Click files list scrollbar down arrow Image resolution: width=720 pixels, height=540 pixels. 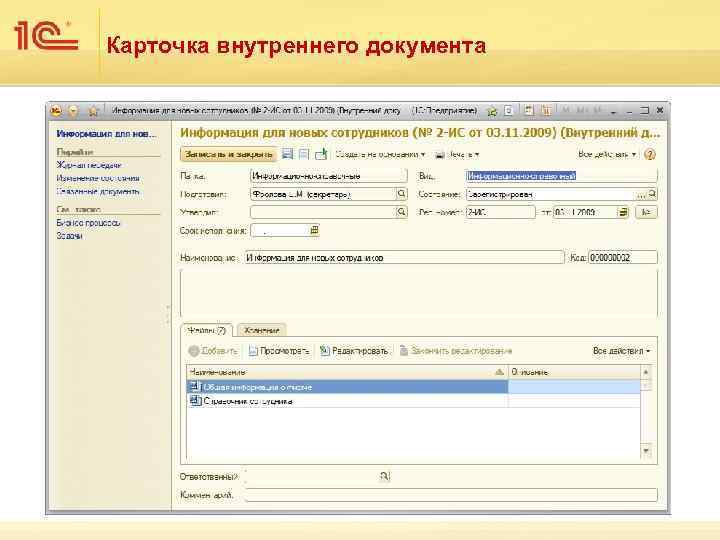tap(646, 451)
